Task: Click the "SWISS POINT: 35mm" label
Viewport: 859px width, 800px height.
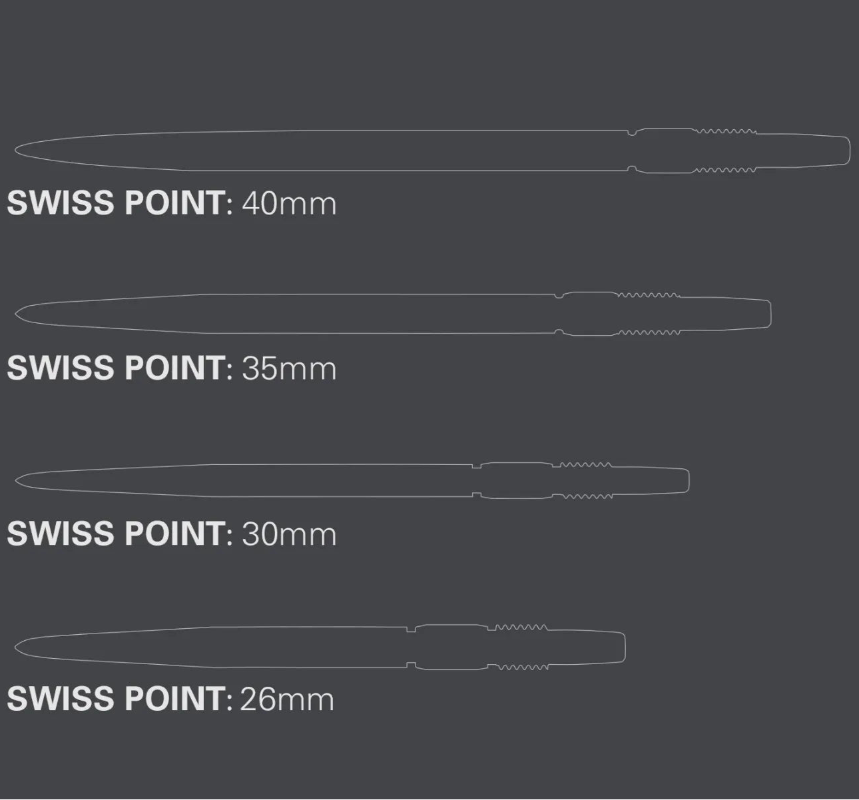Action: (x=171, y=369)
